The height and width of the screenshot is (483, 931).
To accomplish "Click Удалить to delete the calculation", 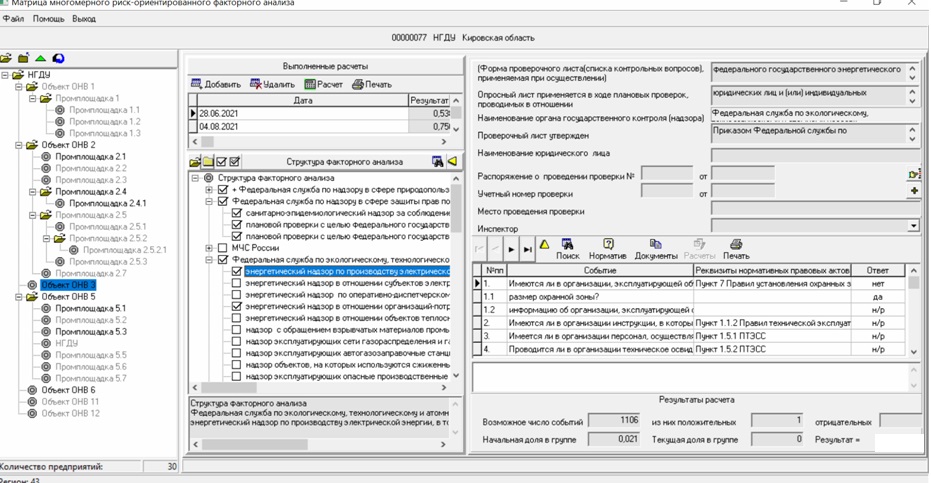I will click(272, 85).
